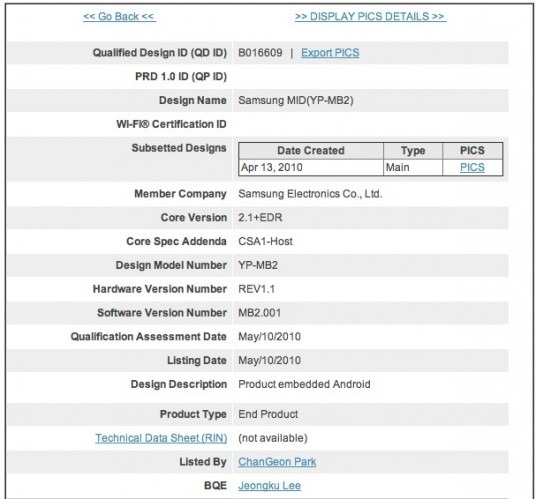Screen dimensions: 536x499
Task: Open the Jeongku Lee BQE link
Action: [x=269, y=486]
